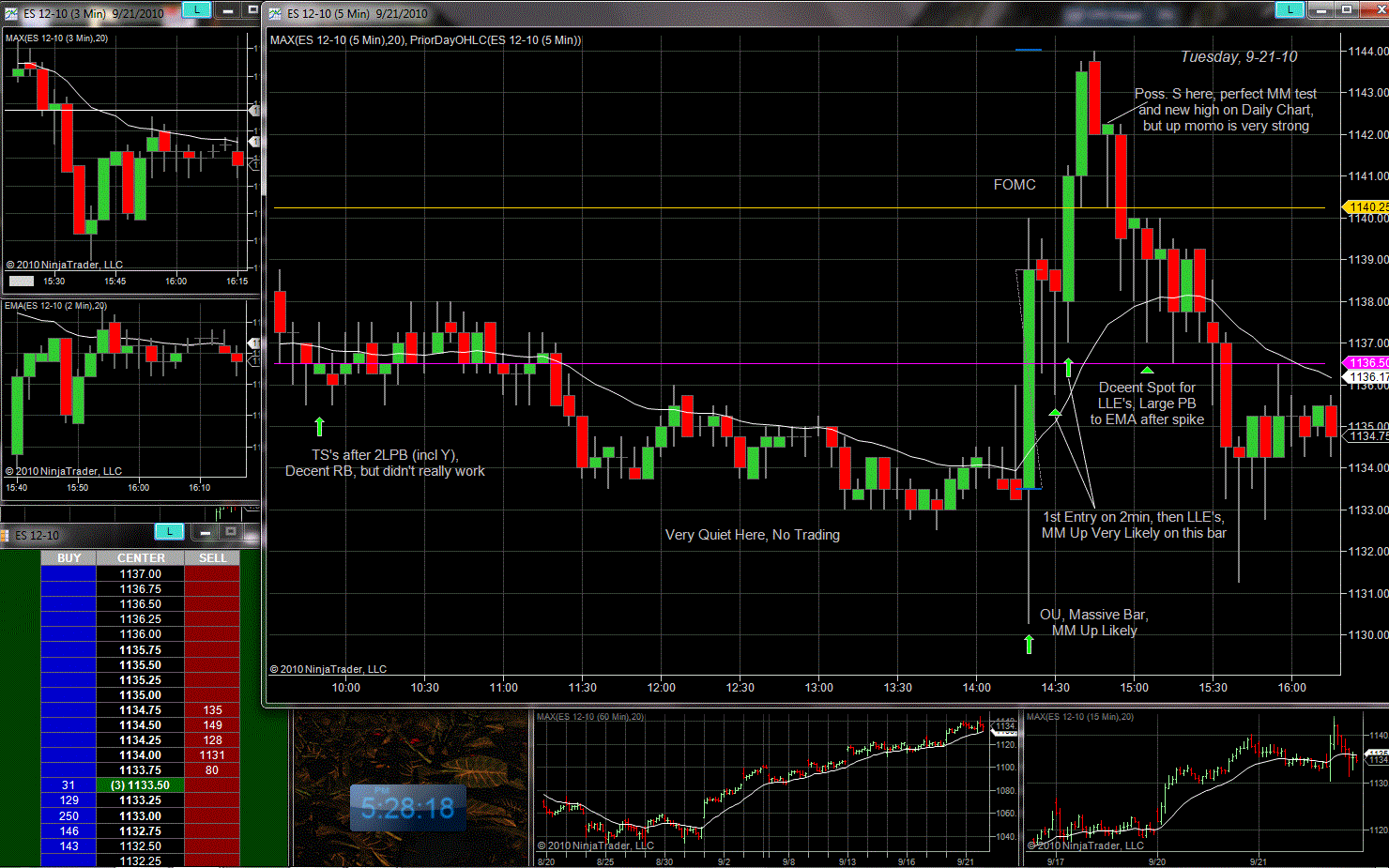
Task: Click the SELL column header
Action: coord(212,558)
